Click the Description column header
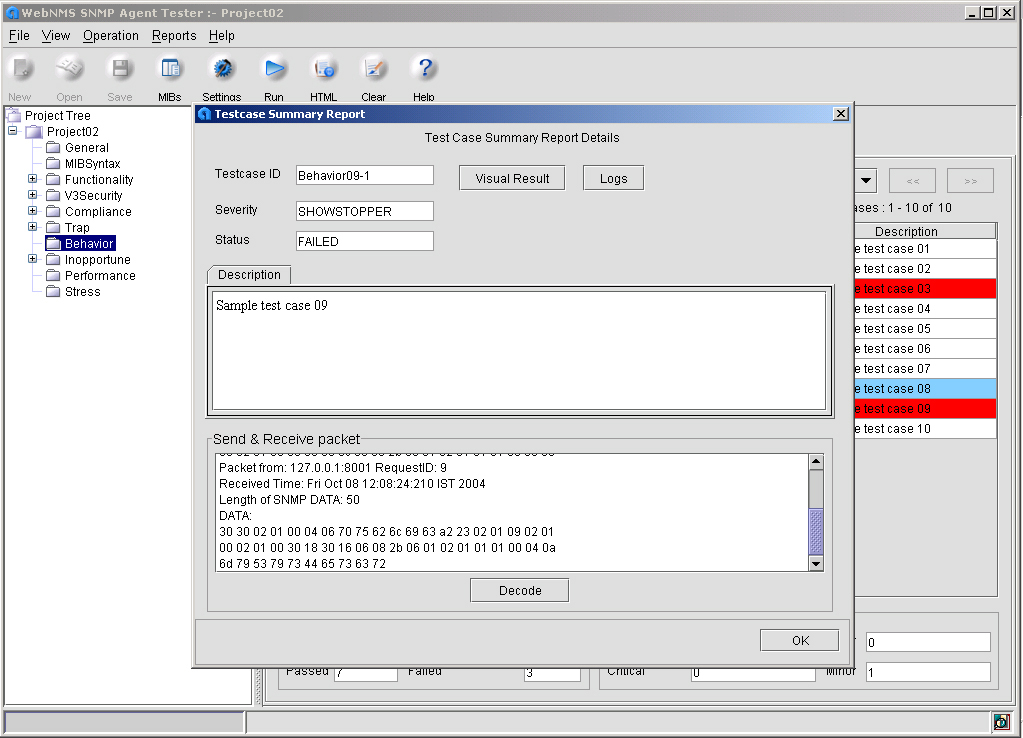The width and height of the screenshot is (1023, 738). click(x=925, y=231)
